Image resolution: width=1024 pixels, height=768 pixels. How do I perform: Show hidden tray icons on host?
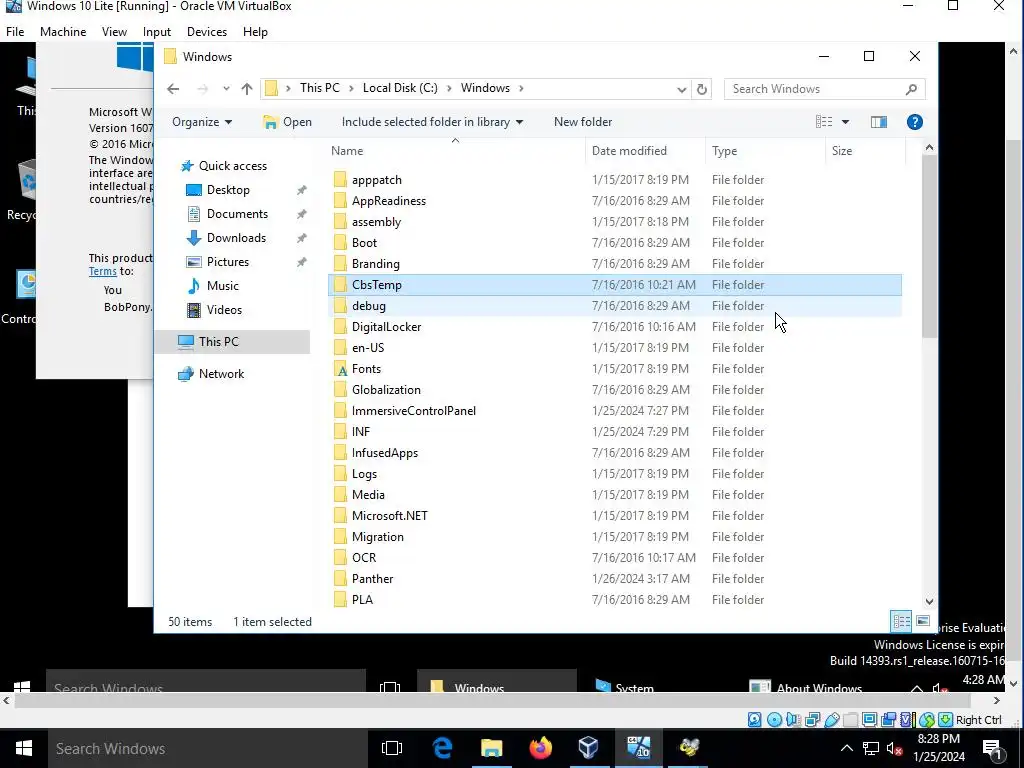coord(846,748)
